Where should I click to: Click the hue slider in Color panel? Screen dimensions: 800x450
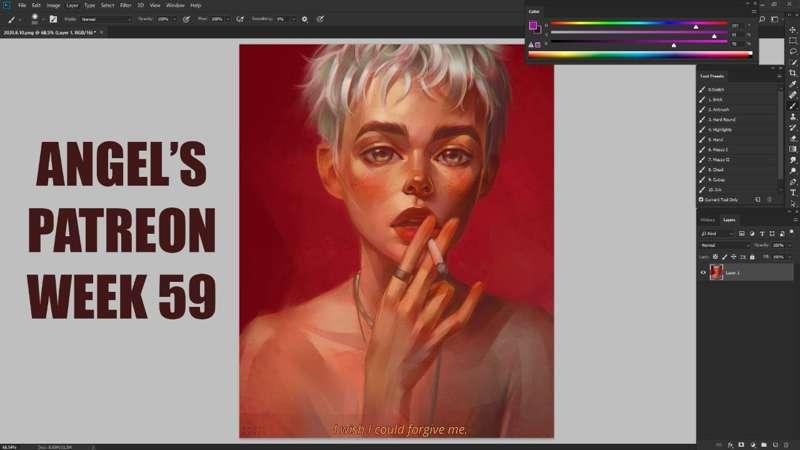coord(639,23)
